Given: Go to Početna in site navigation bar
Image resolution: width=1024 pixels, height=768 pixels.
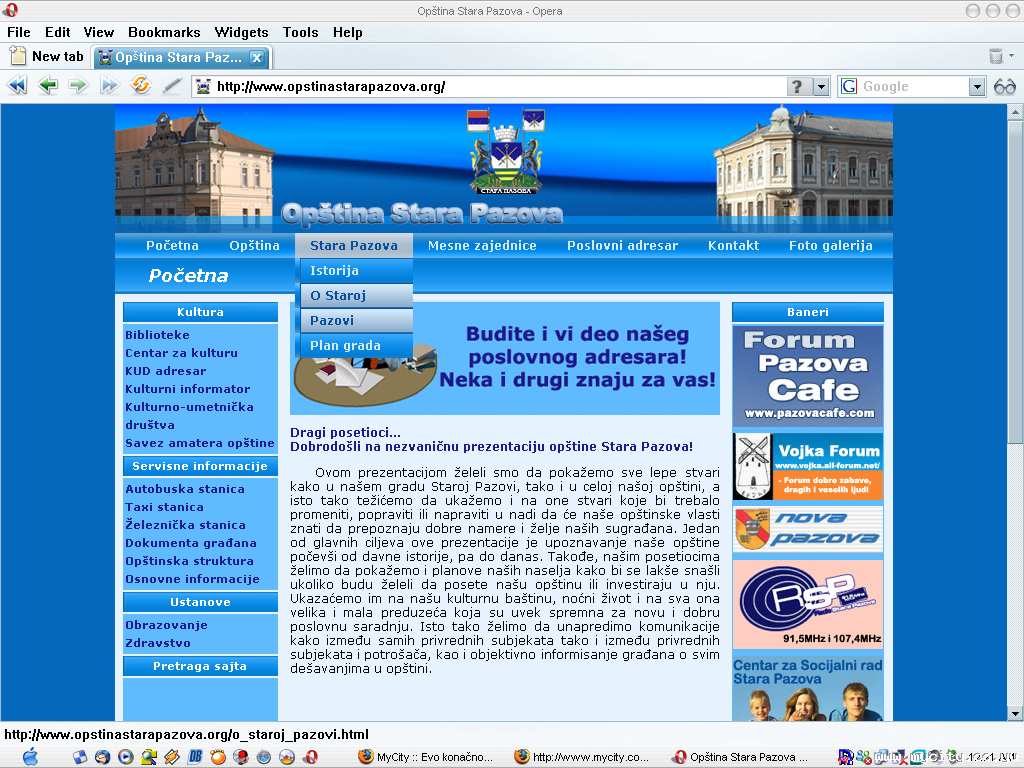Looking at the screenshot, I should [x=172, y=246].
